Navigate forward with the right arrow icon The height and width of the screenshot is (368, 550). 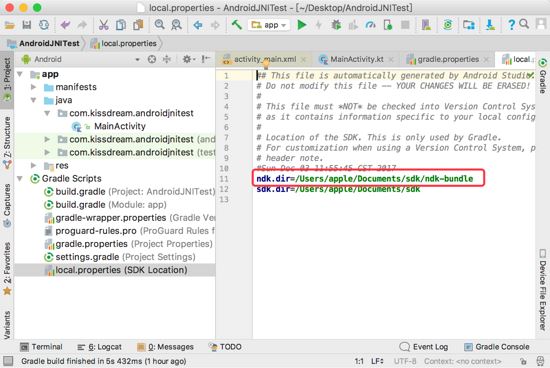215,25
